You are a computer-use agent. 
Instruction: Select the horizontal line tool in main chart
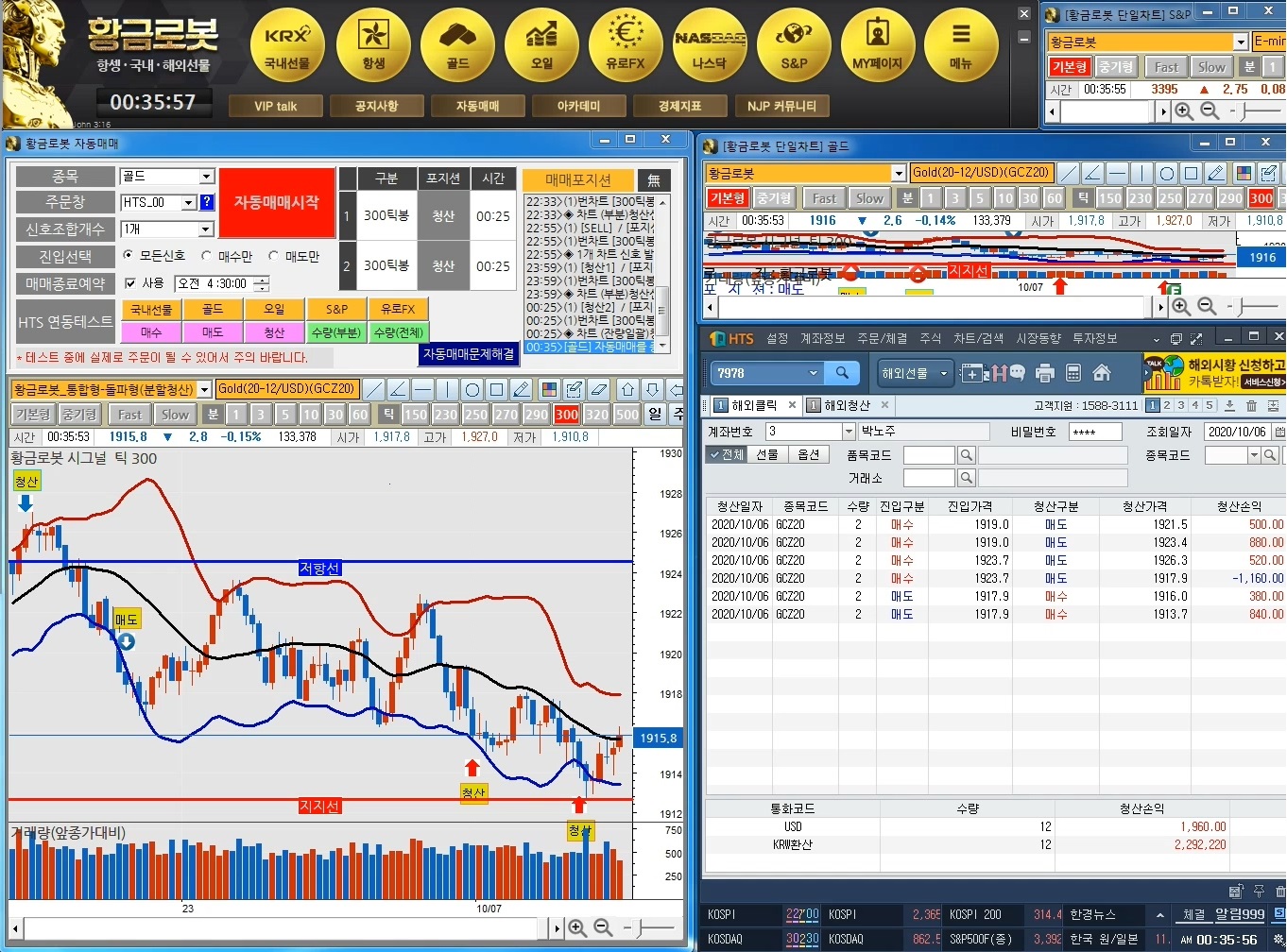423,389
